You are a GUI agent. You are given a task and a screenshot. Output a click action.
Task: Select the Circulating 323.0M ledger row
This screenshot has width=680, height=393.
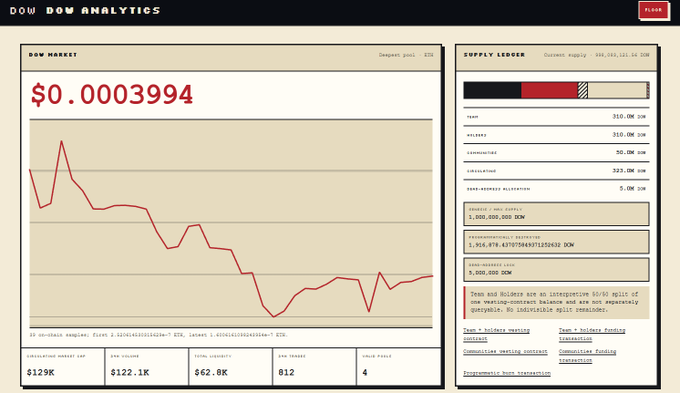556,171
